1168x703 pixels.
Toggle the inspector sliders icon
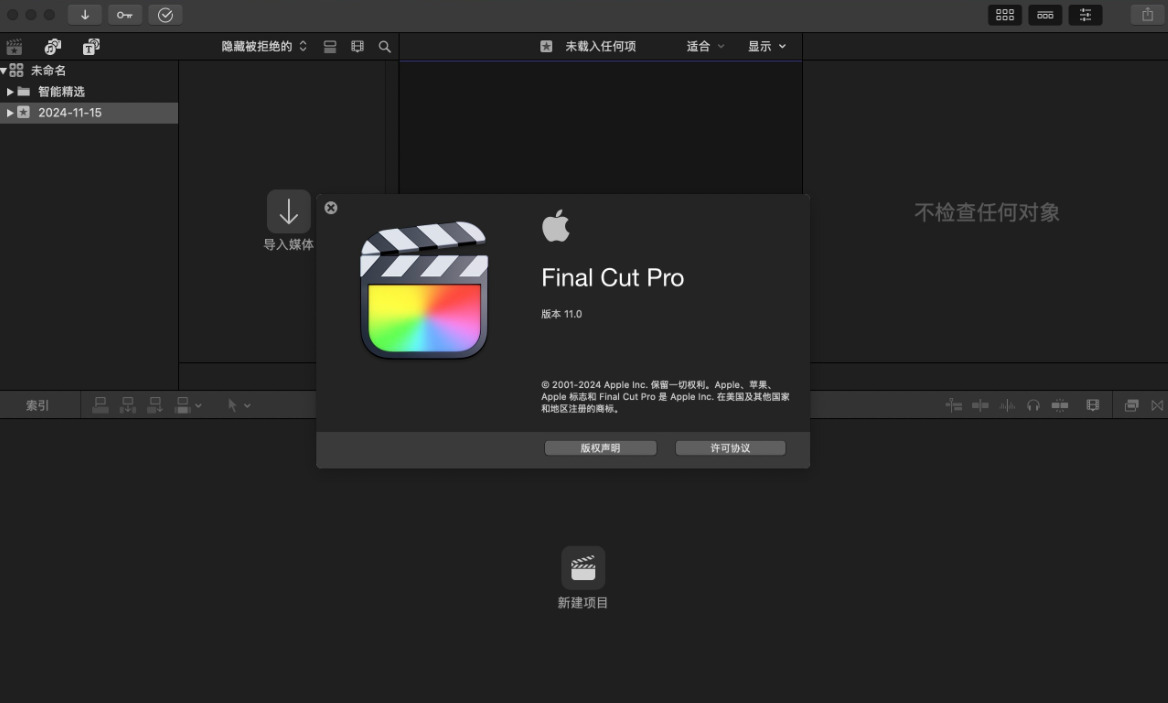tap(1085, 15)
